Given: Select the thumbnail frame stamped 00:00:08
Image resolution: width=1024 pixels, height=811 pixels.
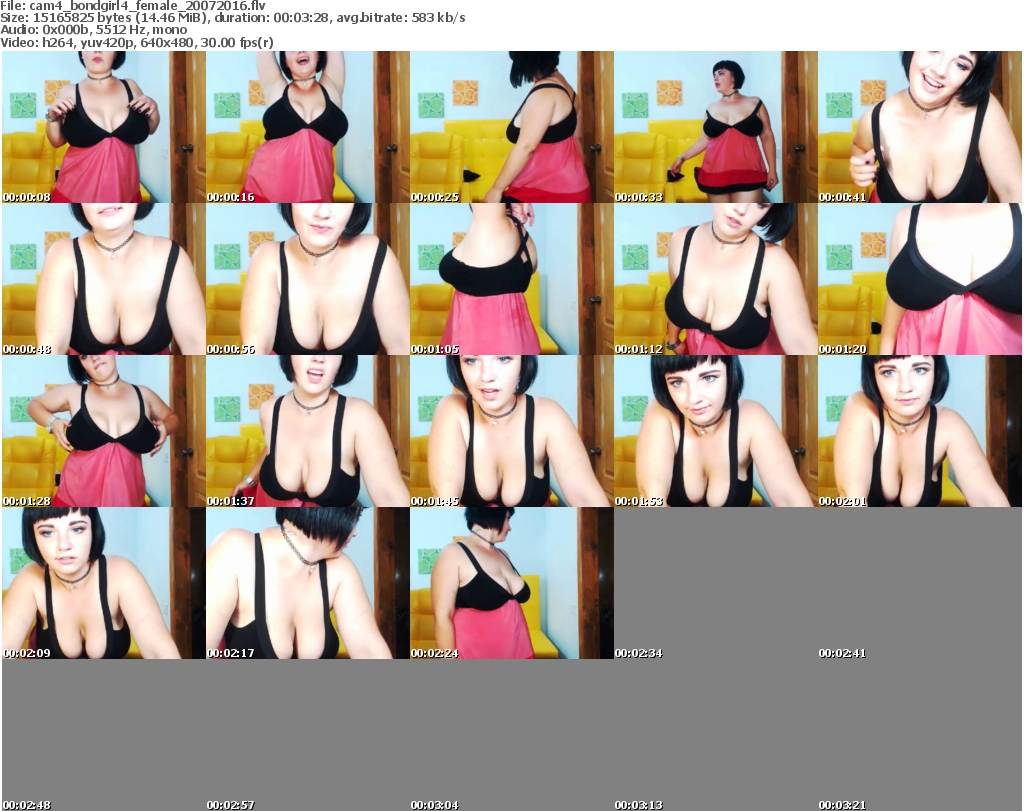Looking at the screenshot, I should tap(104, 127).
